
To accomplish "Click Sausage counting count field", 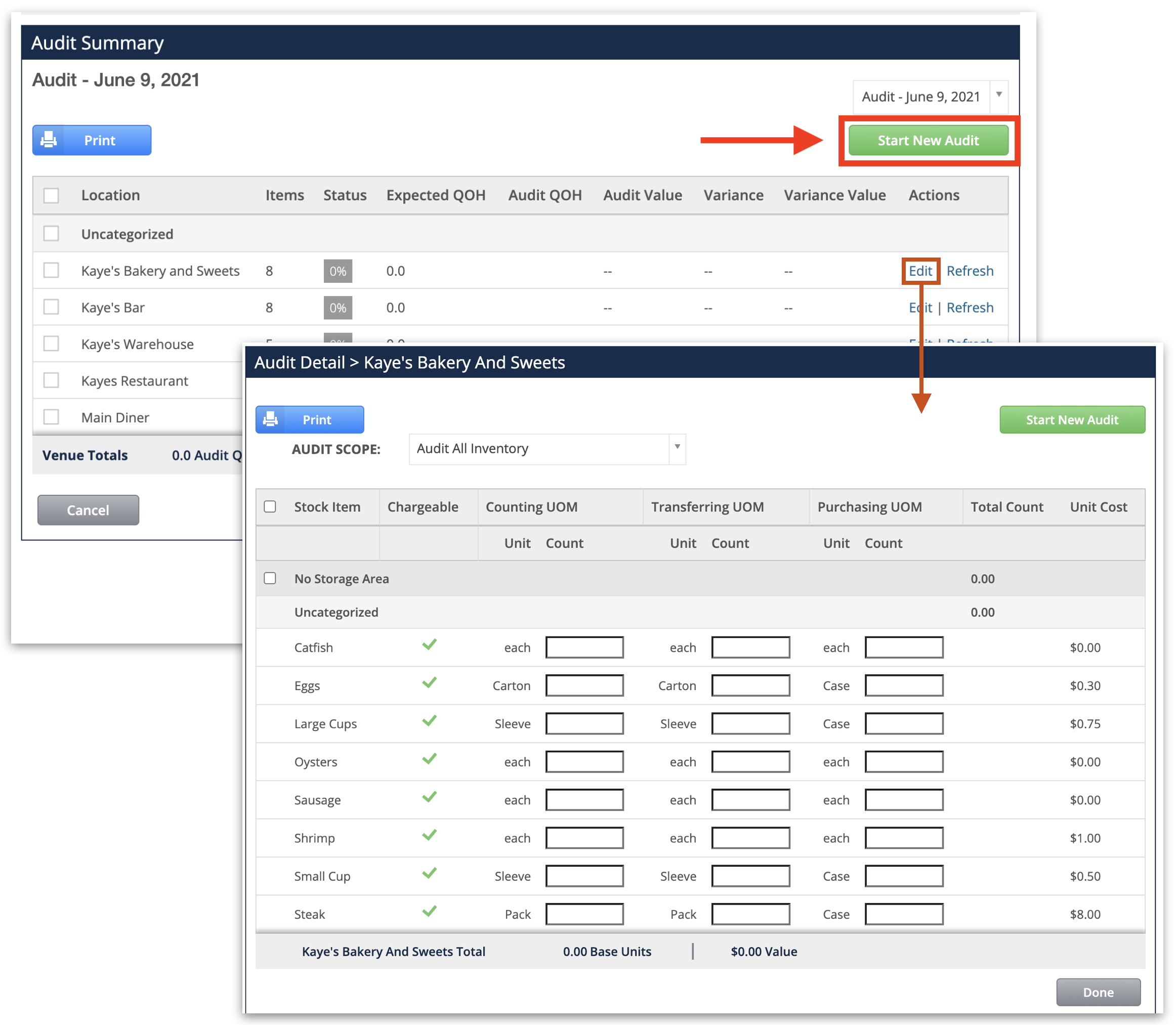I will pyautogui.click(x=584, y=800).
